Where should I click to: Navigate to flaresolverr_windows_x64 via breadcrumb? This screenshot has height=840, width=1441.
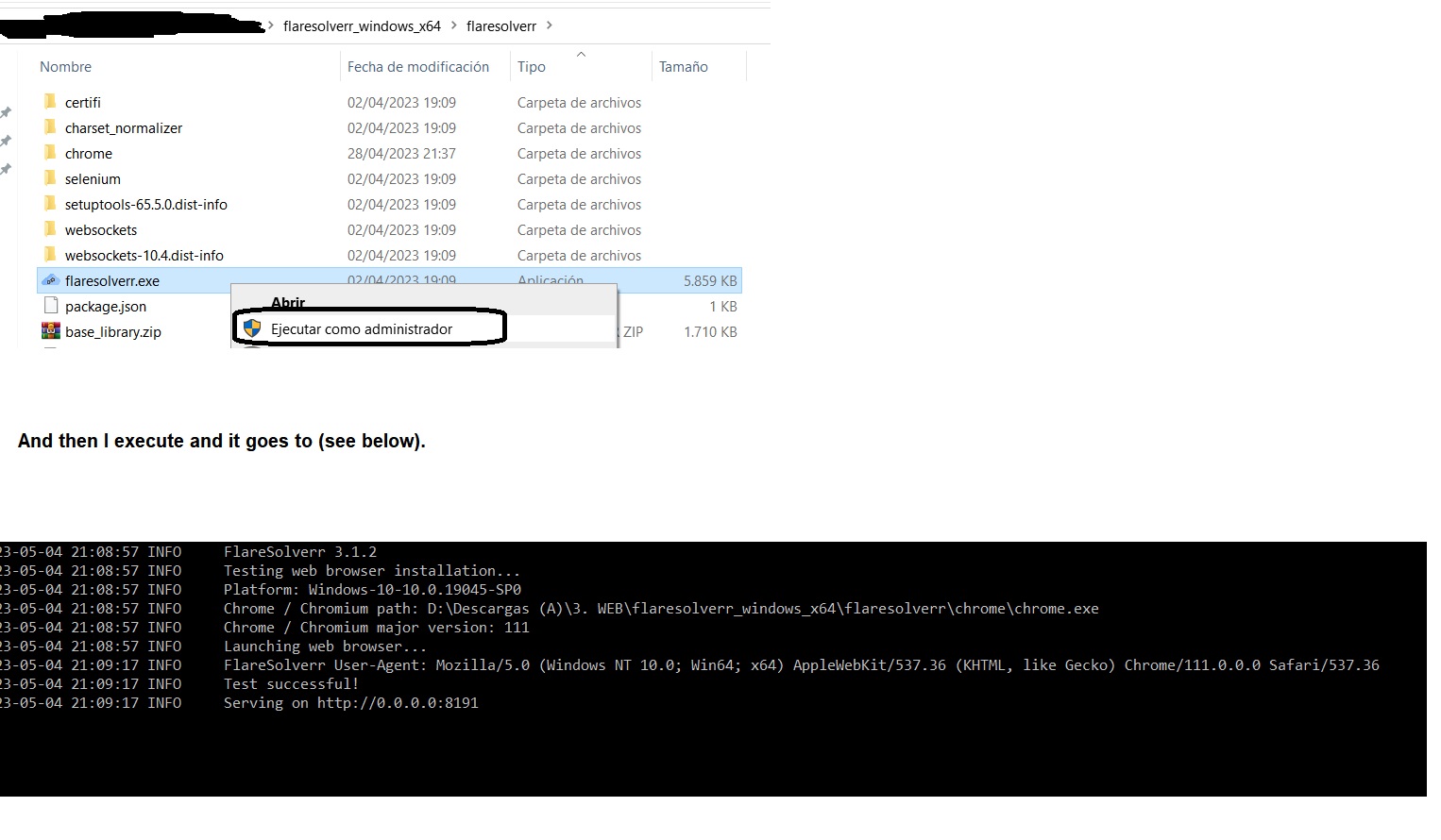tap(363, 25)
